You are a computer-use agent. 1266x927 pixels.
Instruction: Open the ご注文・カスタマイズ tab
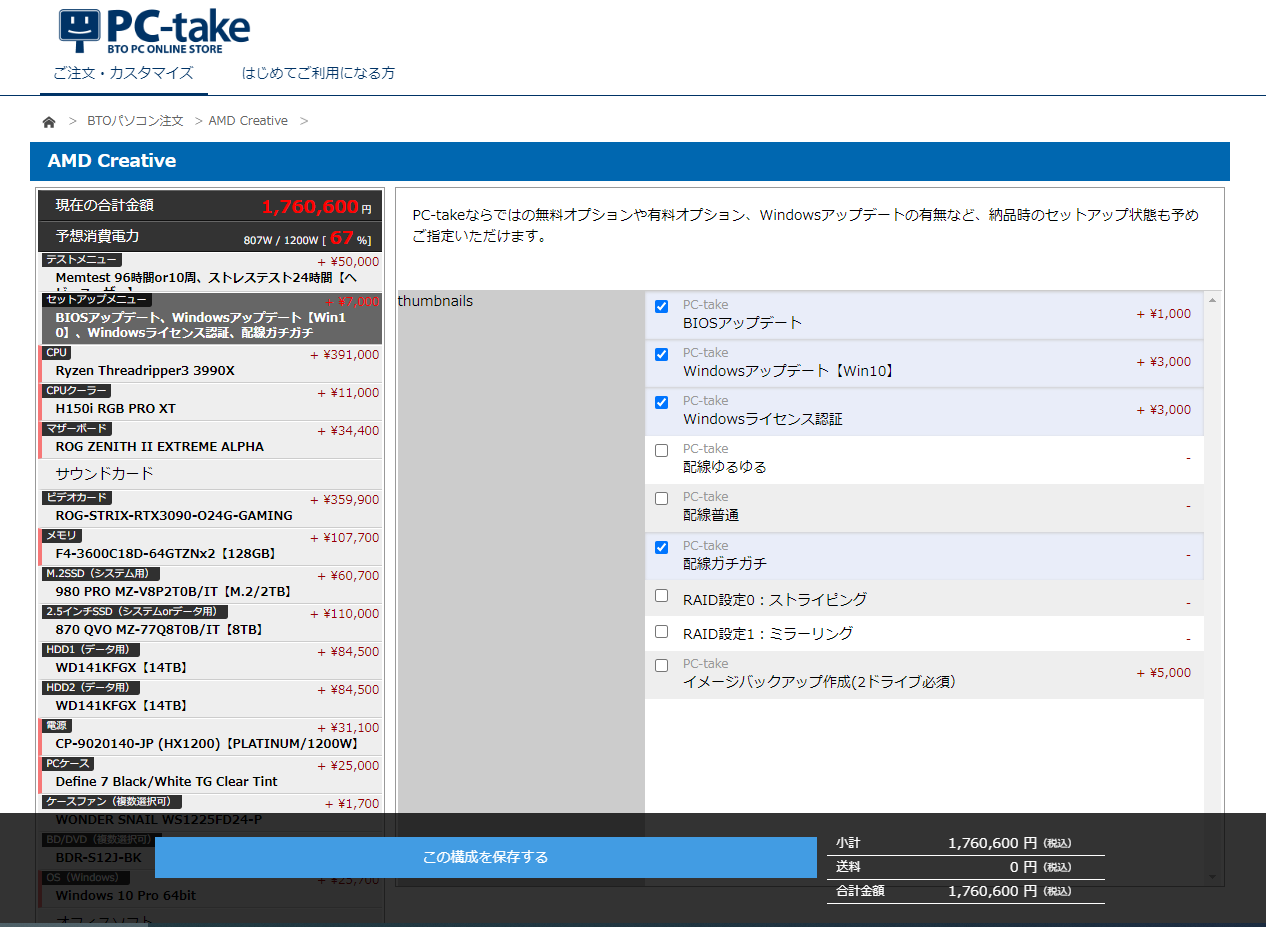[123, 73]
